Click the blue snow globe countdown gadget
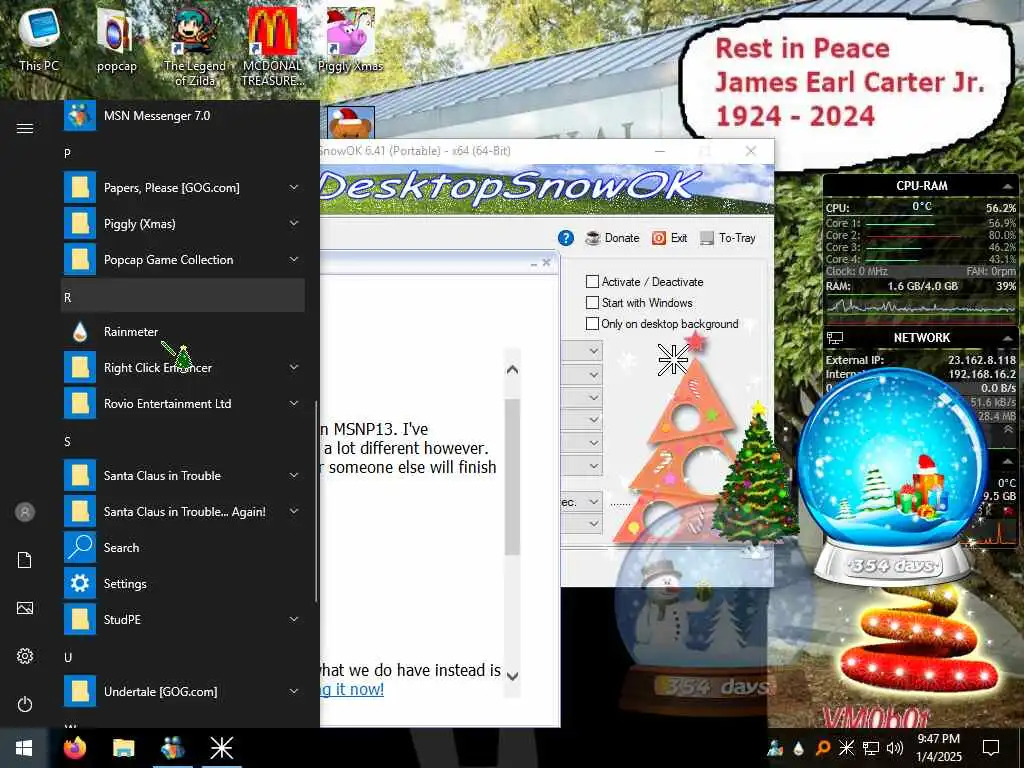1024x768 pixels. [893, 477]
